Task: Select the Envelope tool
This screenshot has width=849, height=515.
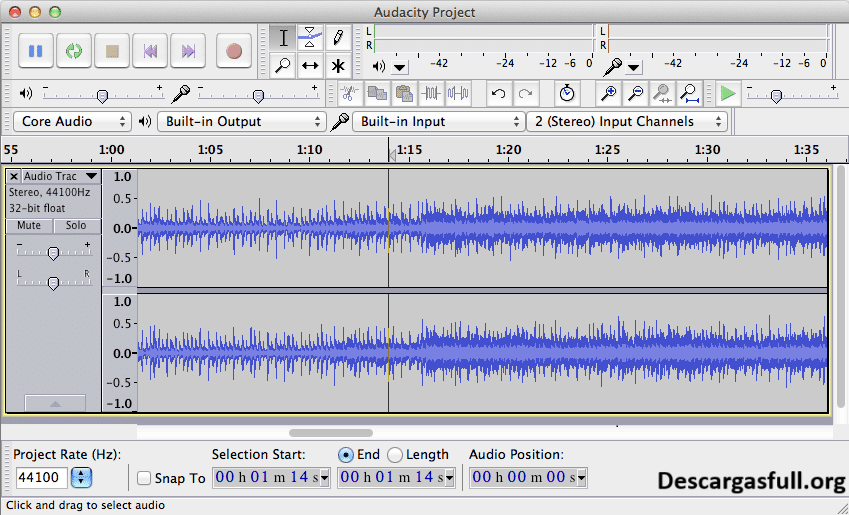Action: coord(310,38)
